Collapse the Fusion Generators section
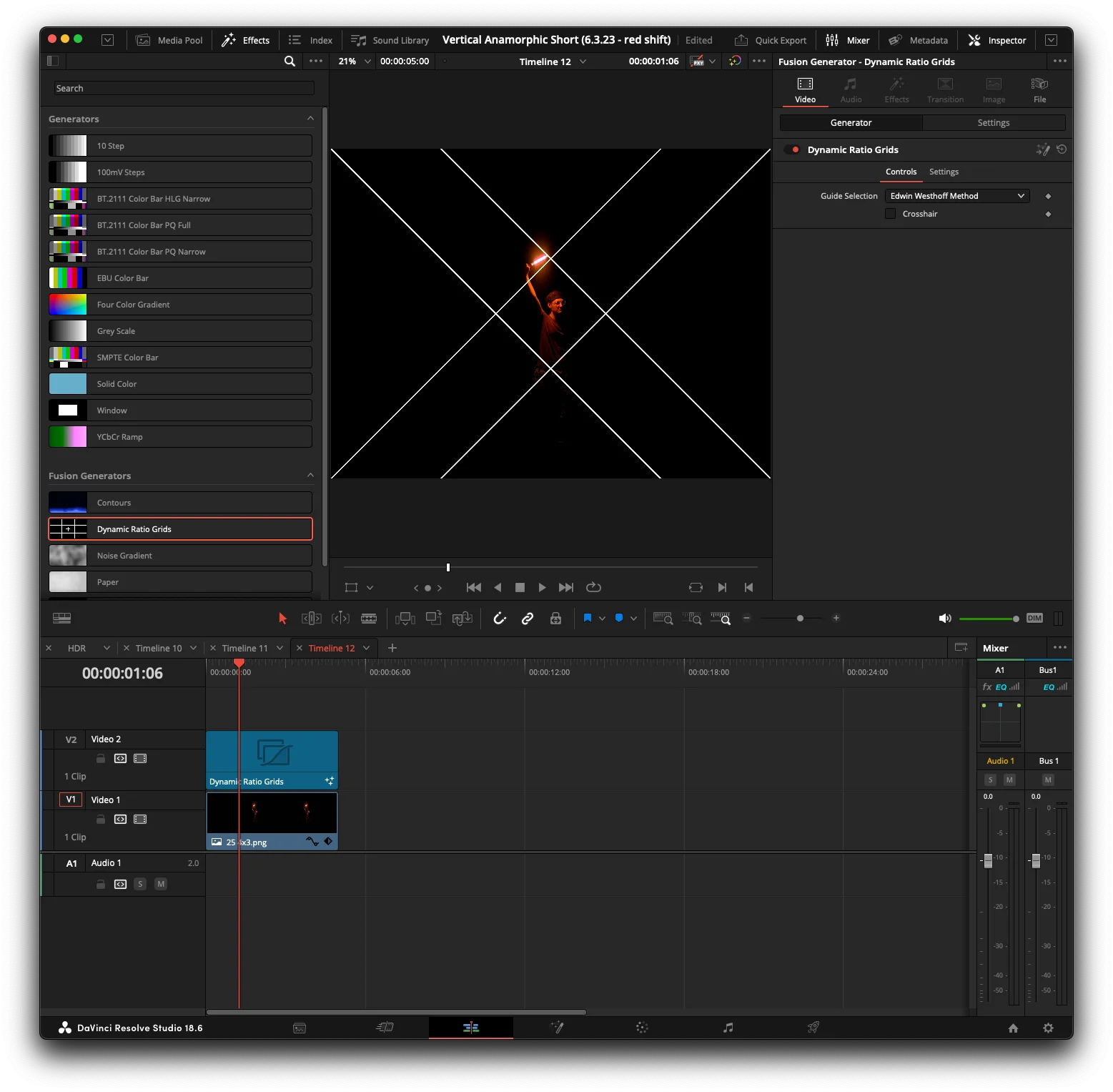1113x1092 pixels. point(310,476)
